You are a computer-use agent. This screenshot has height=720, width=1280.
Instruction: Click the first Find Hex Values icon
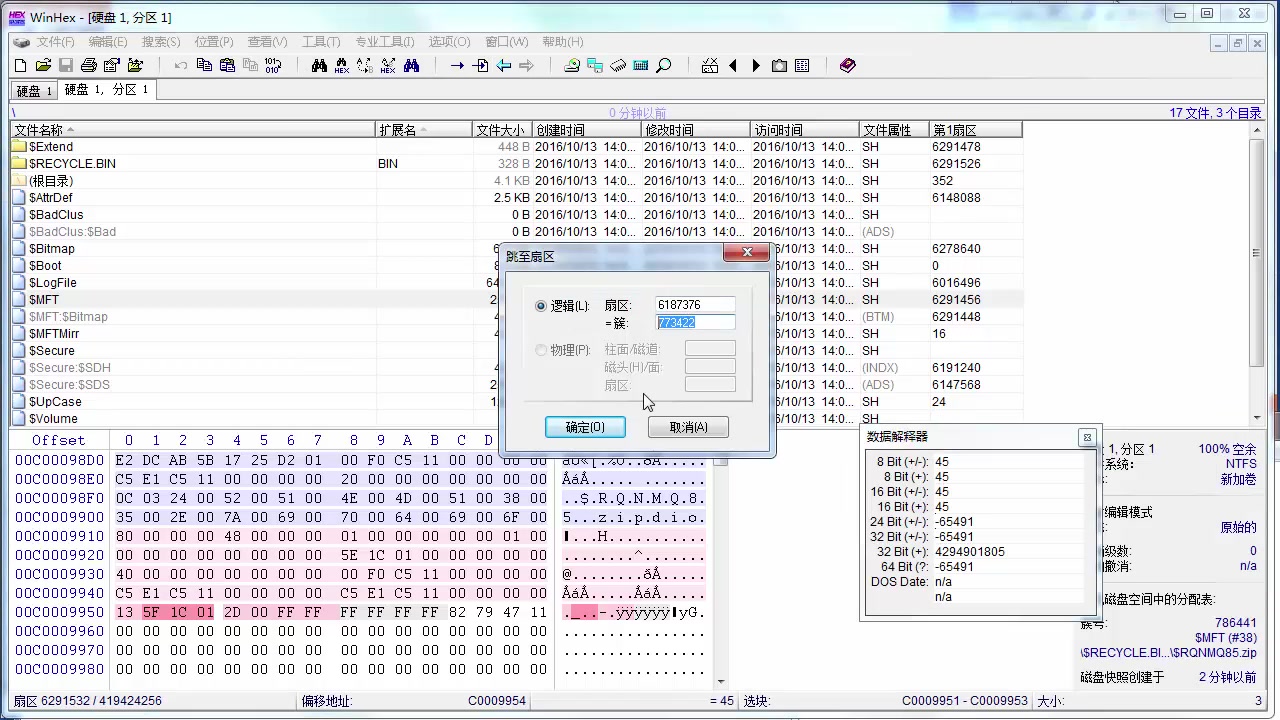(342, 66)
